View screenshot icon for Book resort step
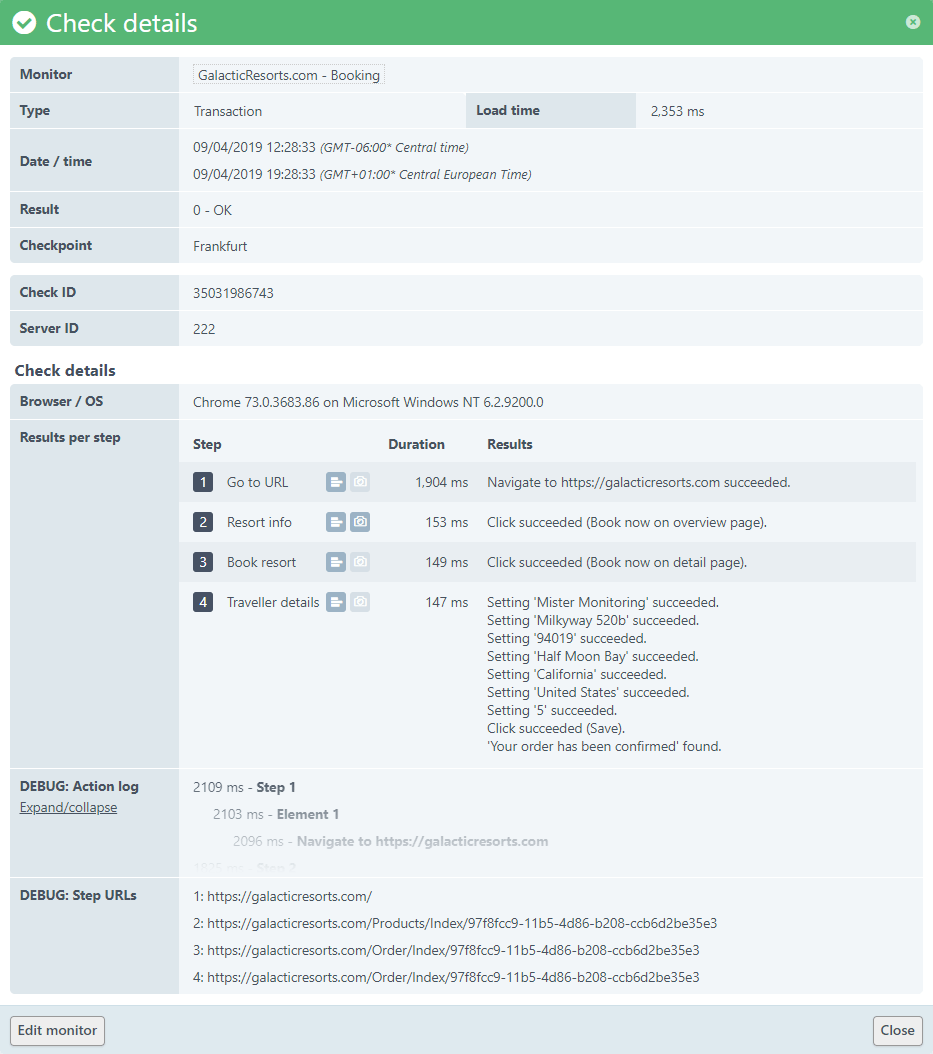Screen dimensions: 933x1054 (x=360, y=562)
